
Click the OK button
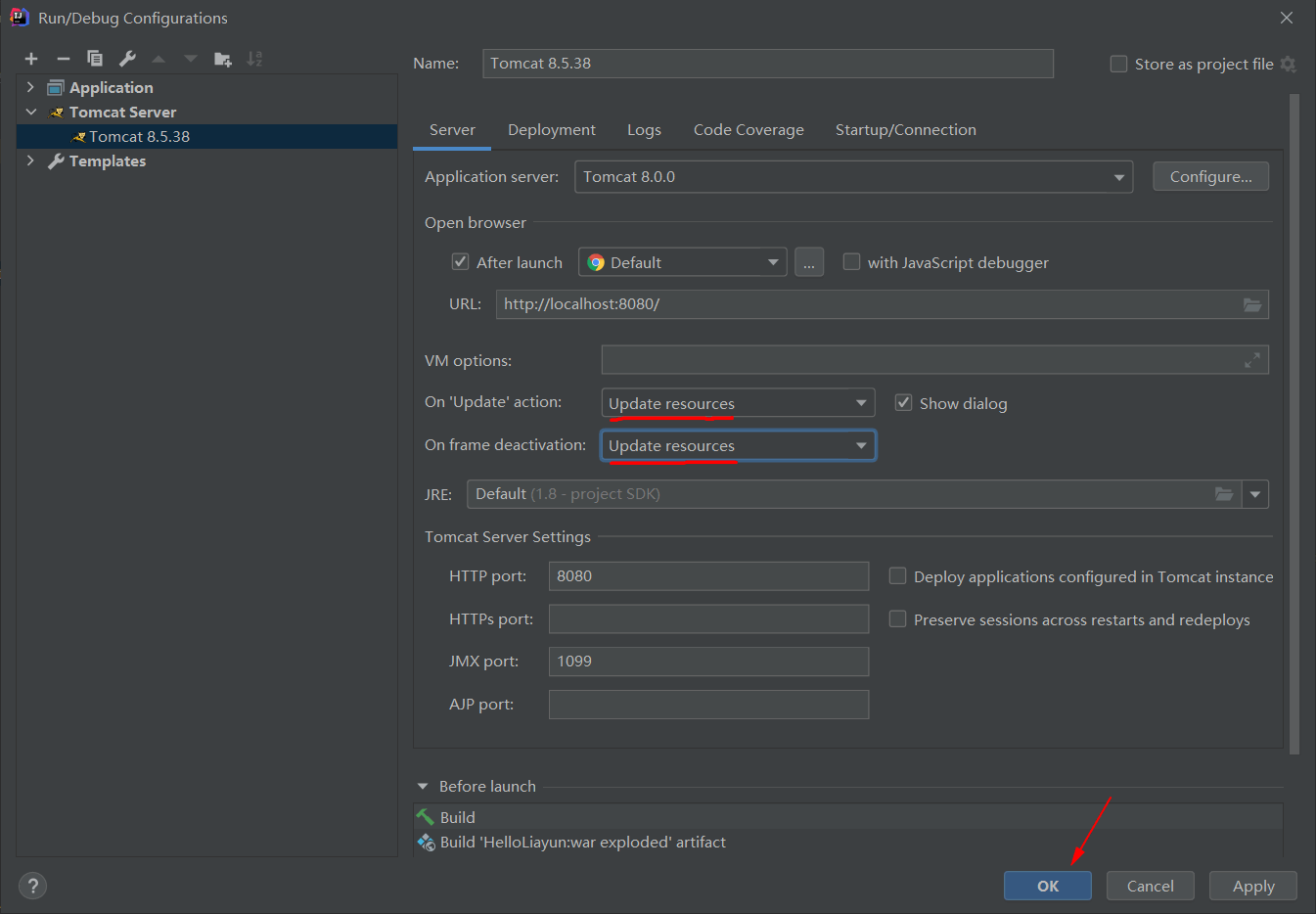pyautogui.click(x=1048, y=886)
